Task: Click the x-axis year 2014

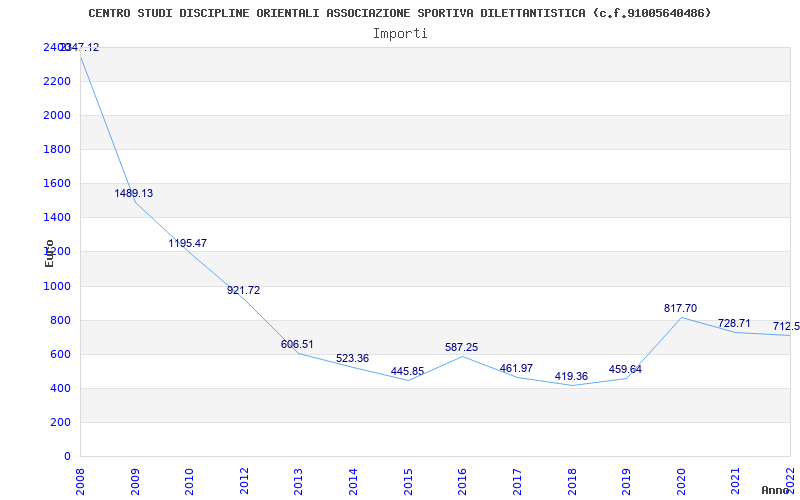Action: pyautogui.click(x=353, y=481)
